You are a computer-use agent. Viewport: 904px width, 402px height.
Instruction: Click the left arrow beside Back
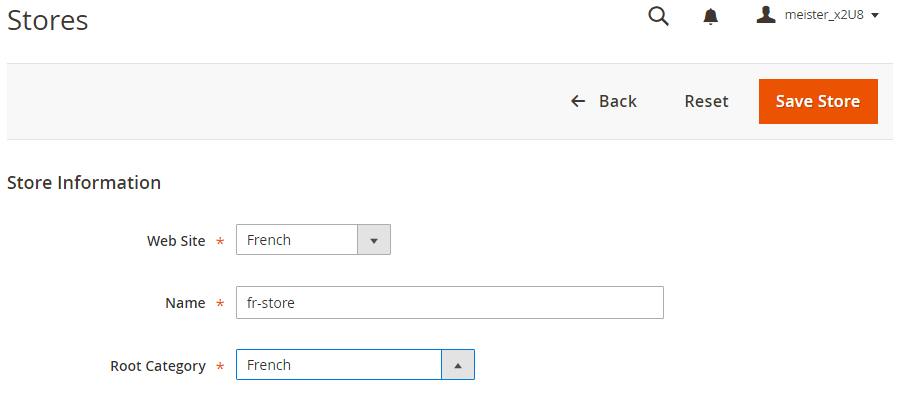578,101
